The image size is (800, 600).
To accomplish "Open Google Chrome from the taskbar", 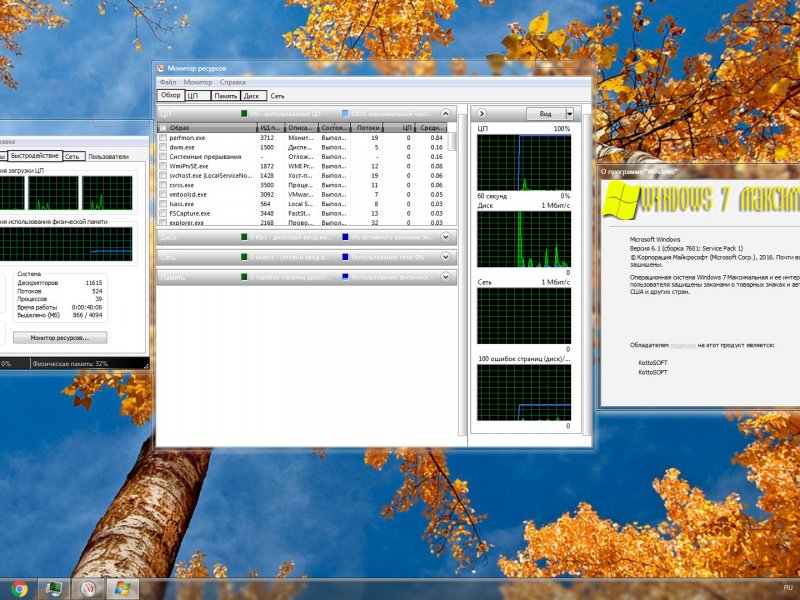I will pyautogui.click(x=19, y=589).
